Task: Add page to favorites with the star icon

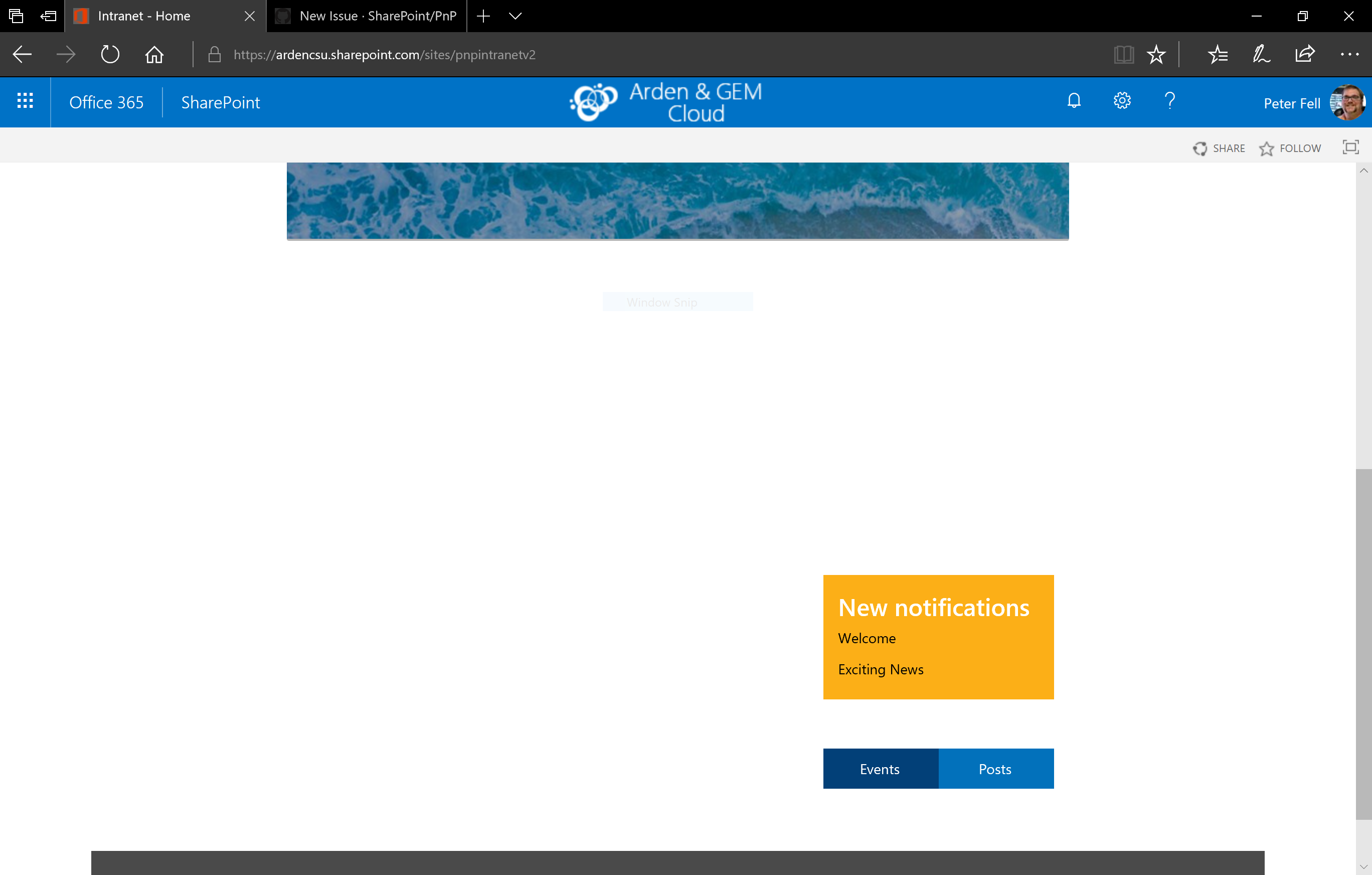Action: pyautogui.click(x=1157, y=54)
